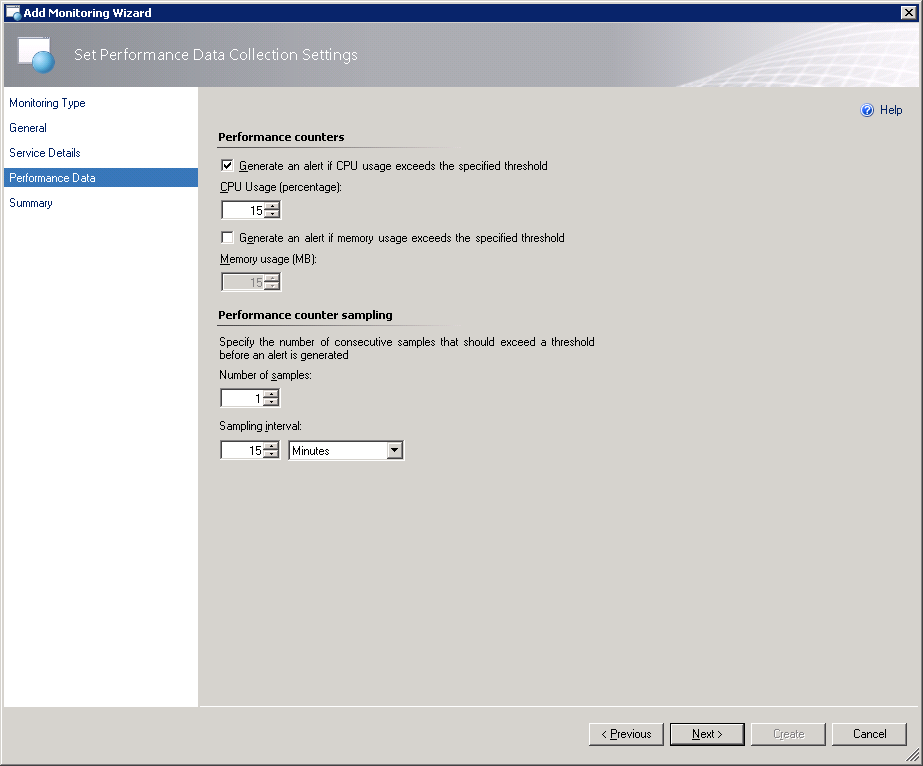Increase Sampling interval value with up arrow

(x=271, y=446)
